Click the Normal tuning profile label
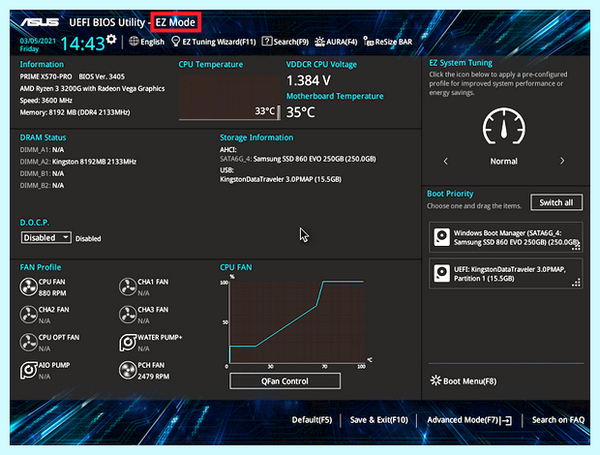 tap(504, 161)
